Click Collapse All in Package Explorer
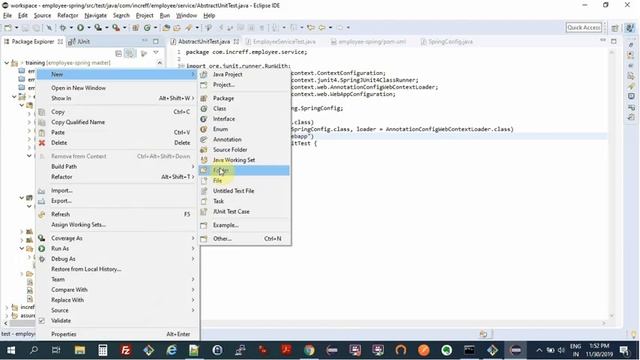This screenshot has height=360, width=640. coord(118,53)
